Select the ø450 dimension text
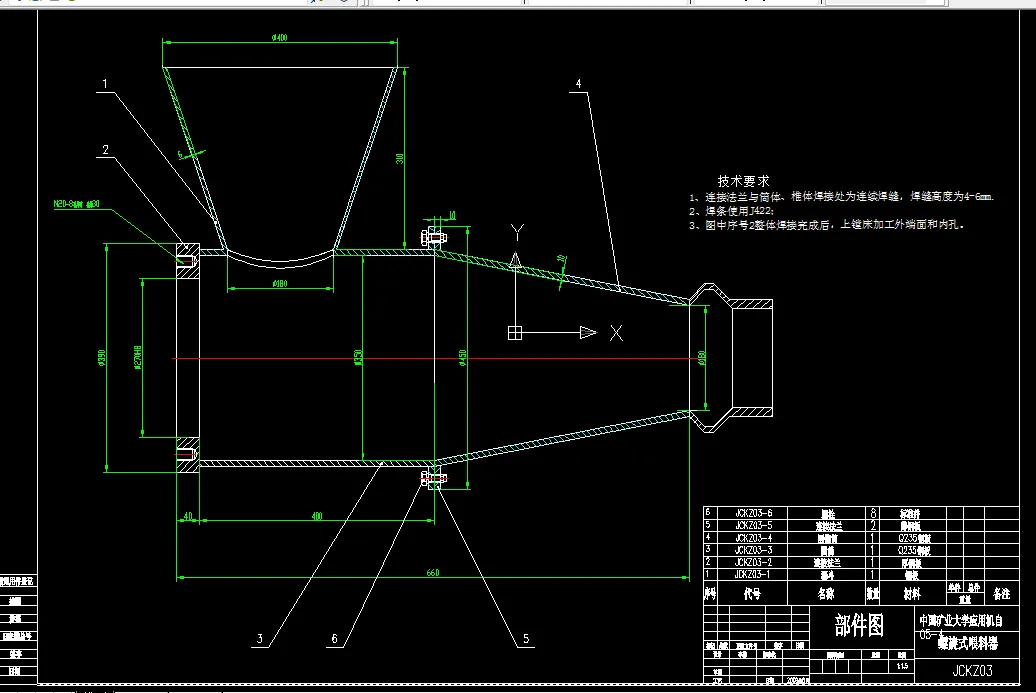This screenshot has width=1036, height=693. pos(462,358)
